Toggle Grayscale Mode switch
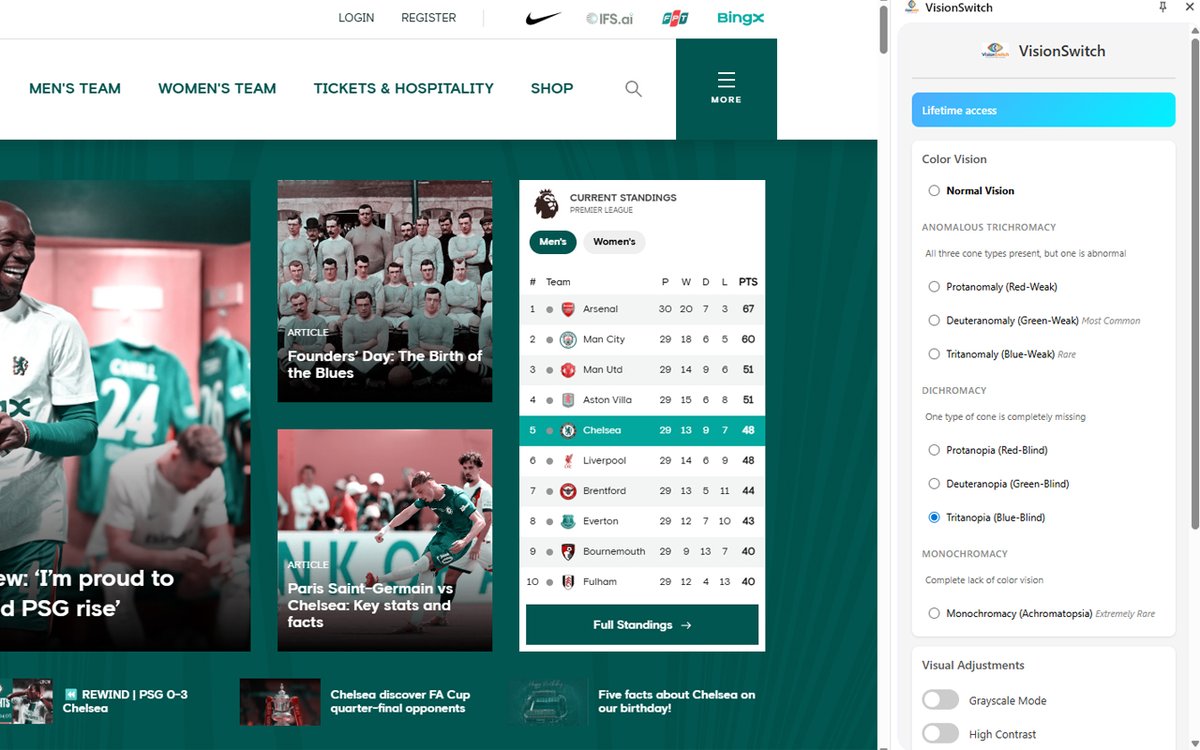Image resolution: width=1200 pixels, height=750 pixels. (940, 700)
